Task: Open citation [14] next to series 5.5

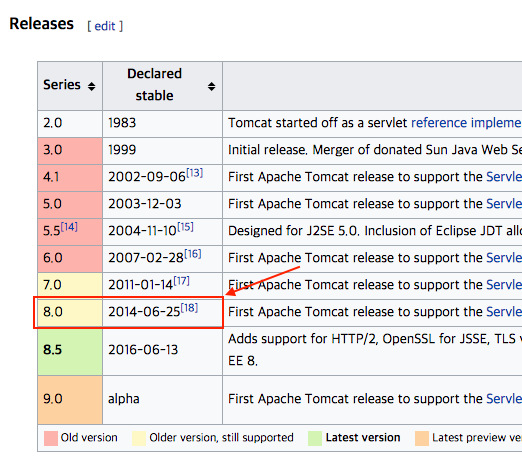Action: (69, 227)
